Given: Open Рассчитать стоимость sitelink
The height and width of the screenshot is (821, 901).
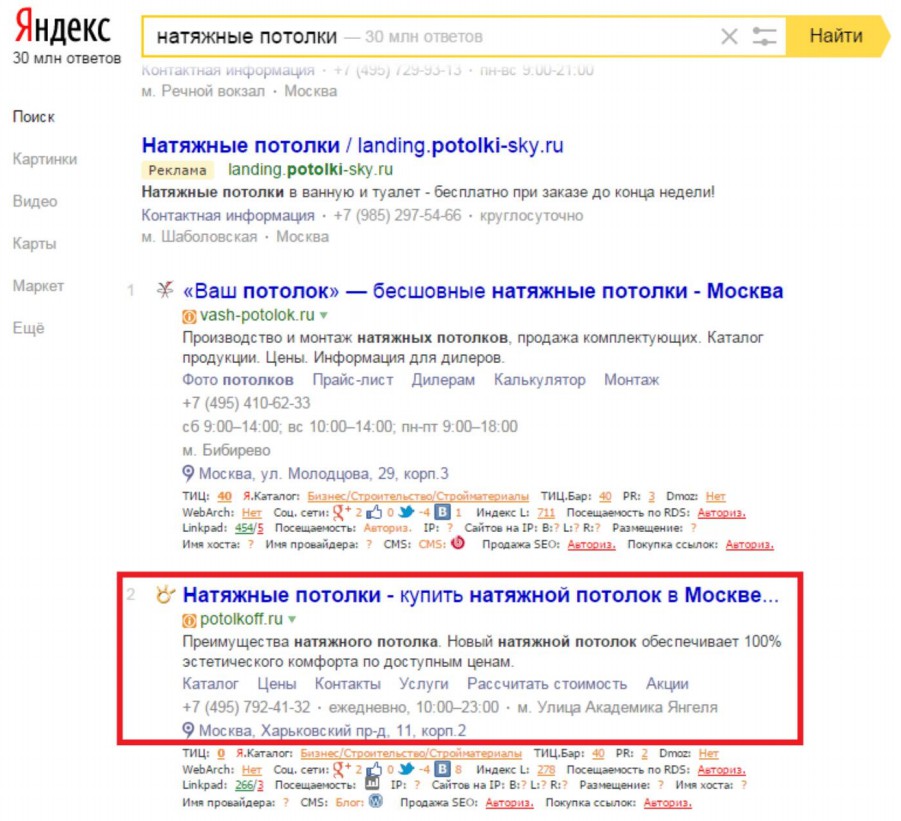Looking at the screenshot, I should [546, 684].
